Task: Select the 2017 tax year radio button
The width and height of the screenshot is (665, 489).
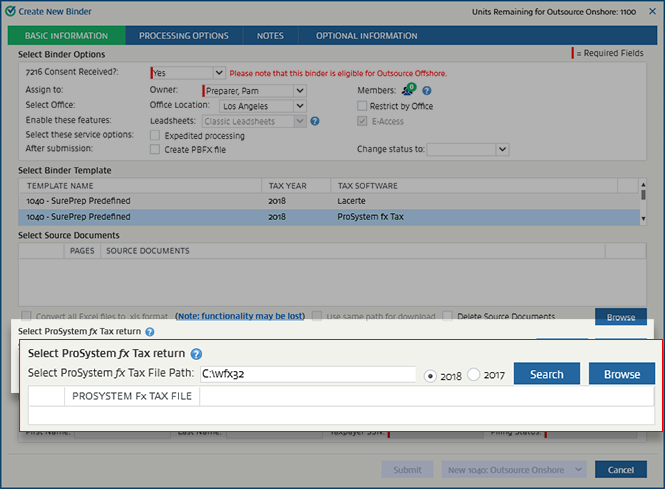Action: [474, 375]
